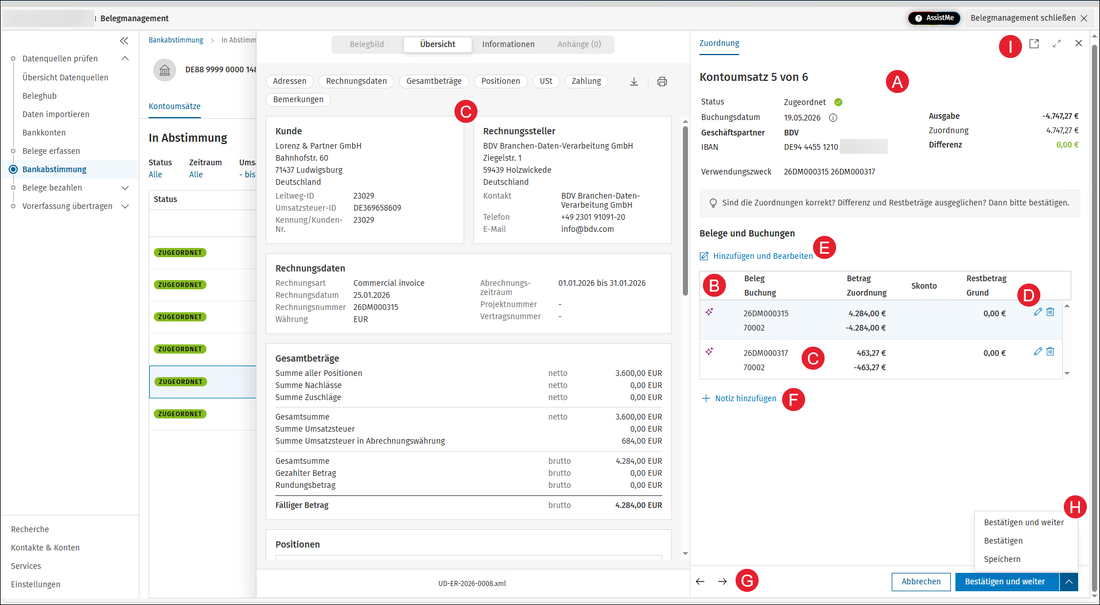Add a note via Notiz hinzufügen
The width and height of the screenshot is (1100, 605).
click(739, 399)
